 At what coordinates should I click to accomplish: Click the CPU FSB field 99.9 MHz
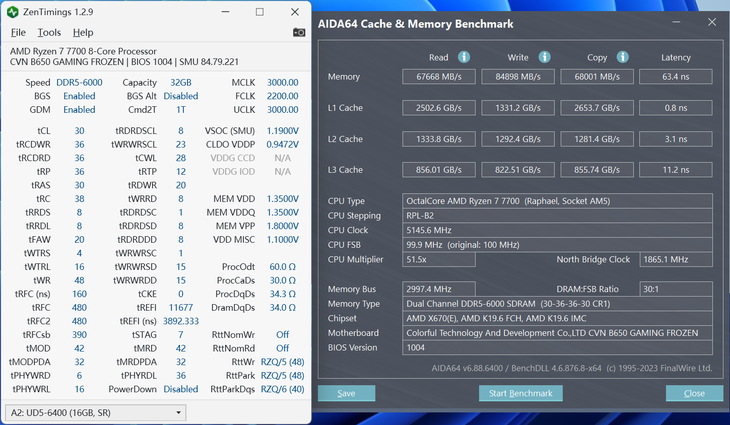point(557,245)
